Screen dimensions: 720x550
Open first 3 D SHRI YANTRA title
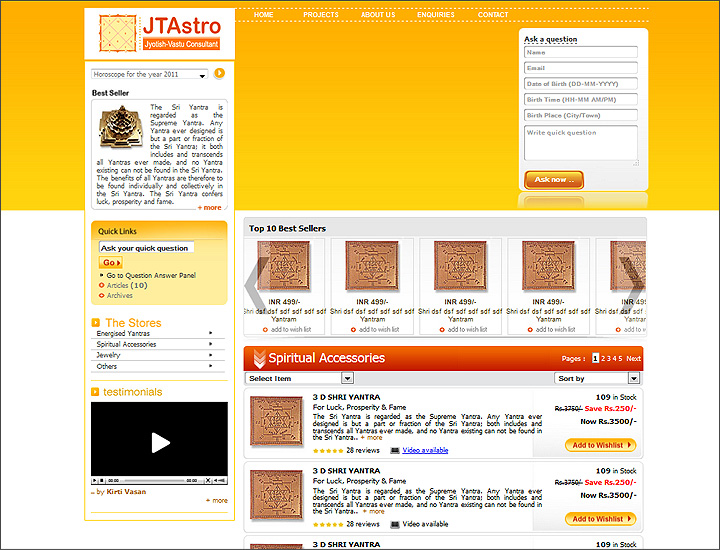point(346,397)
